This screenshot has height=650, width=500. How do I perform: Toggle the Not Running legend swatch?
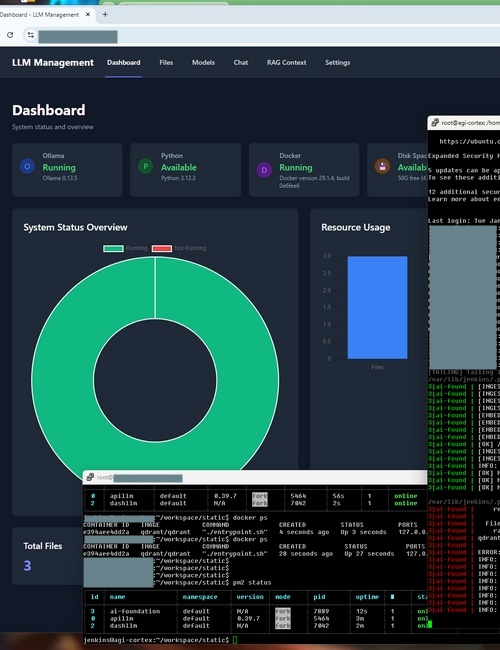pos(162,248)
